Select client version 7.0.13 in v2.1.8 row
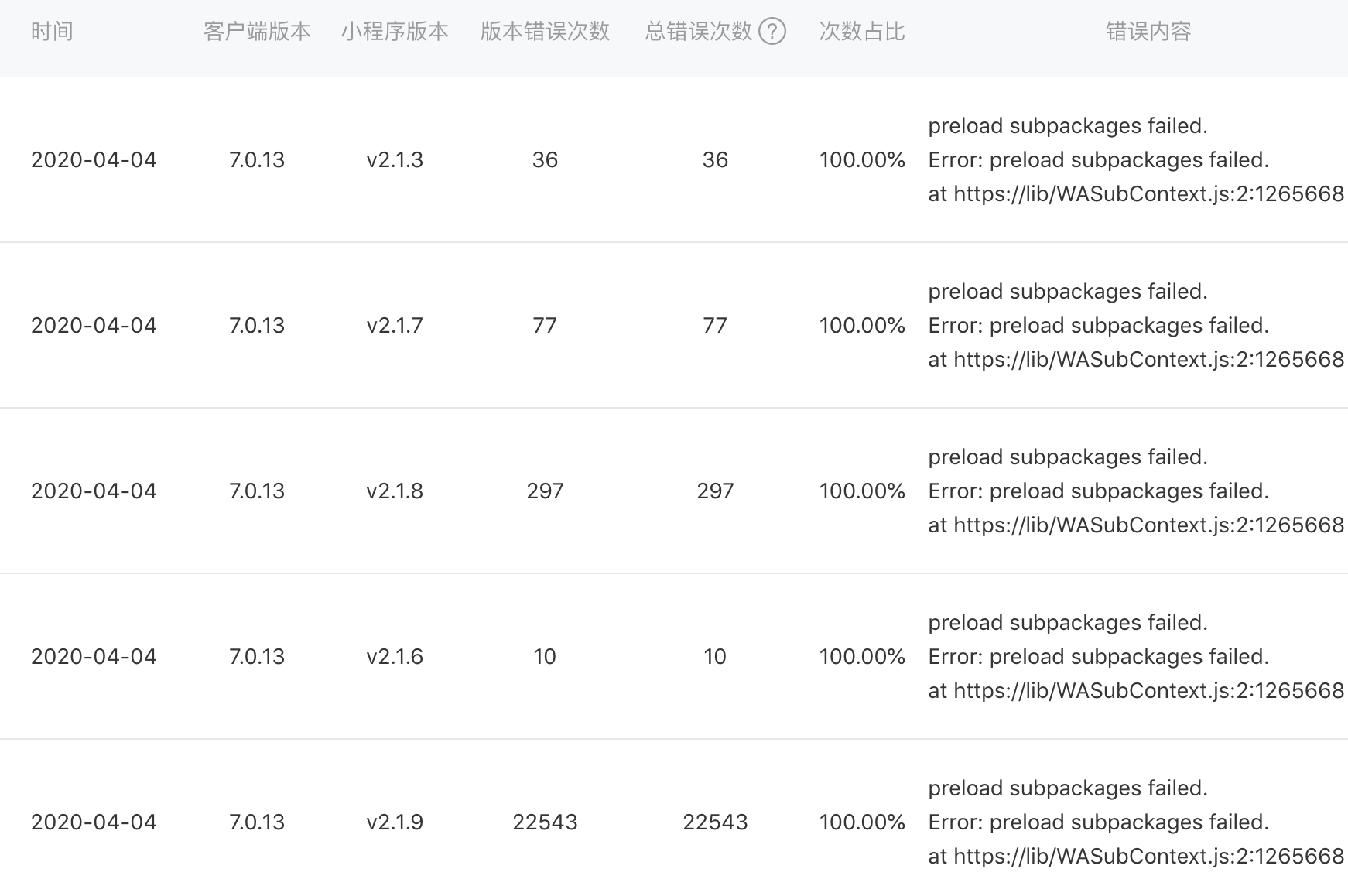The width and height of the screenshot is (1348, 896). [257, 491]
